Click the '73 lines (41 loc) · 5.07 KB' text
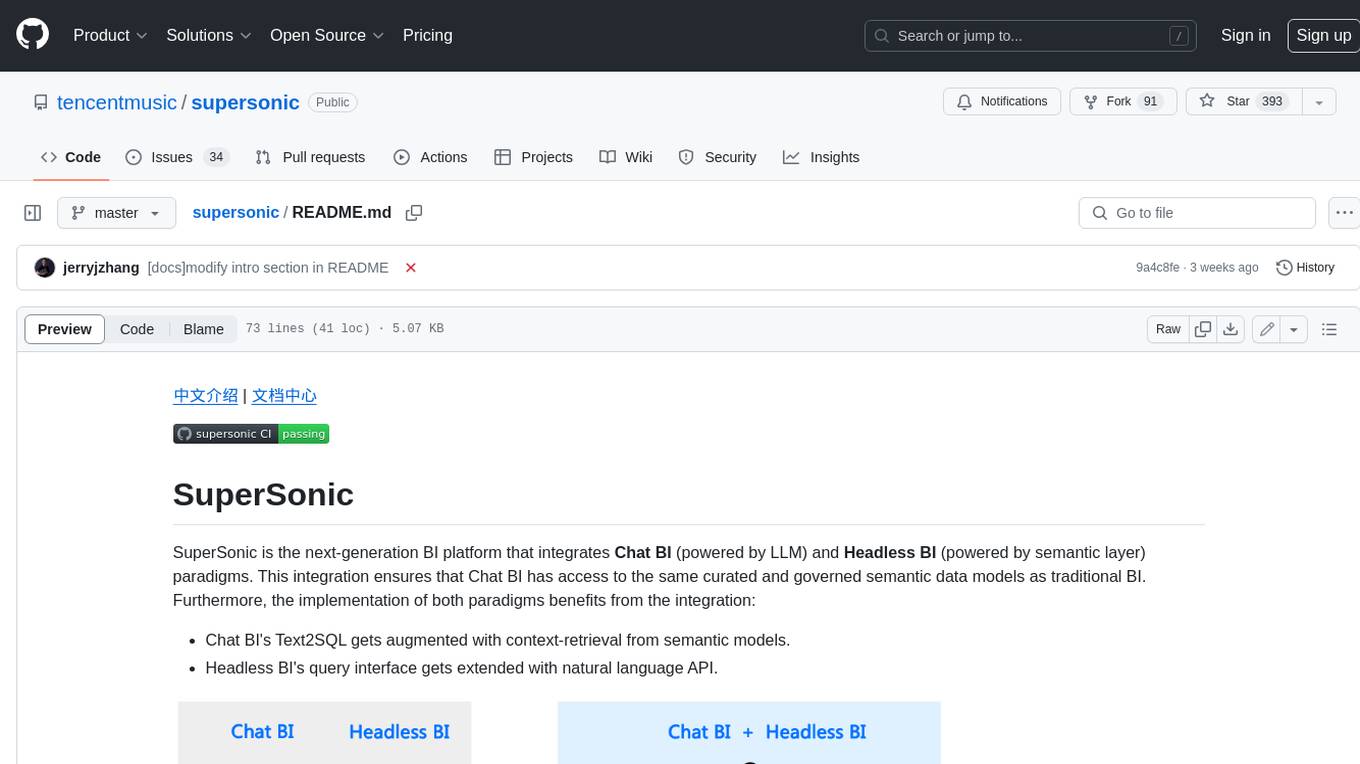 tap(344, 329)
